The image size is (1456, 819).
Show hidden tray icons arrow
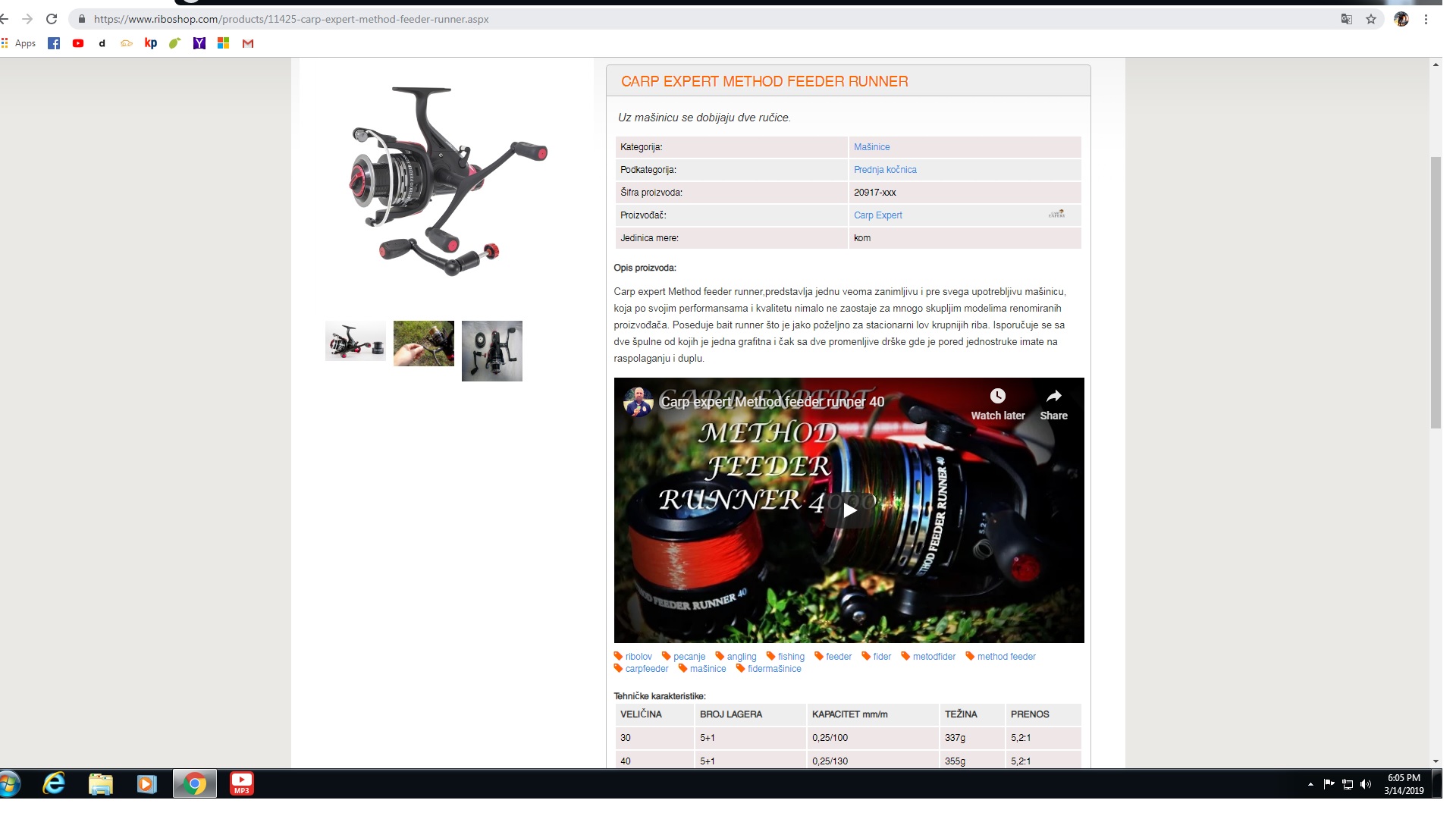tap(1310, 784)
